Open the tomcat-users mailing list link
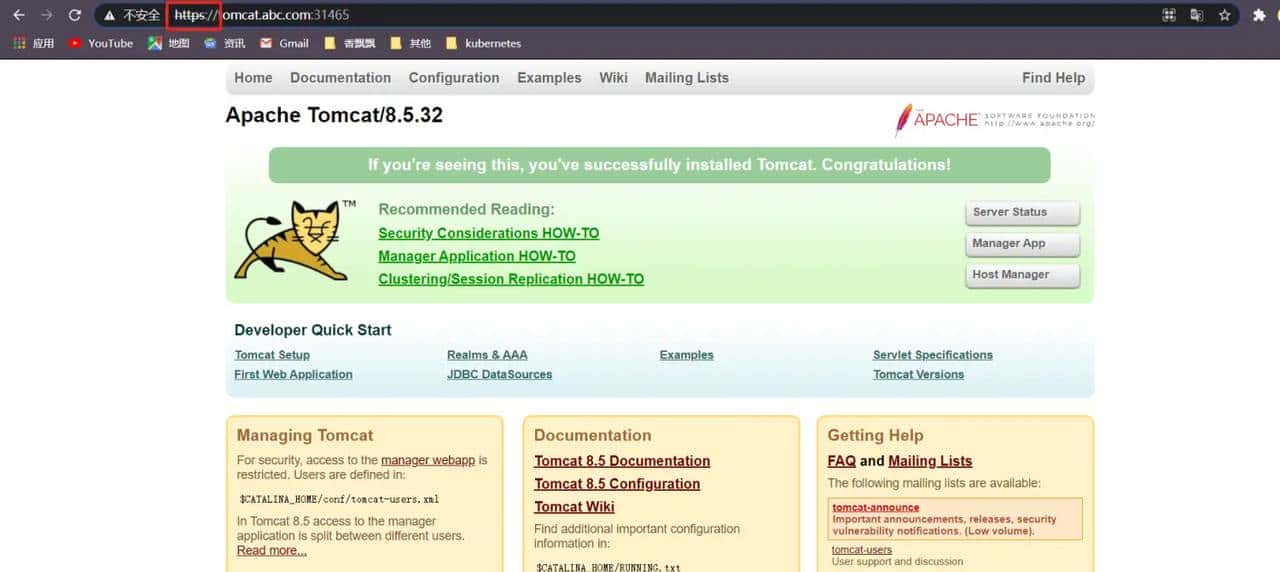This screenshot has height=572, width=1280. 862,550
